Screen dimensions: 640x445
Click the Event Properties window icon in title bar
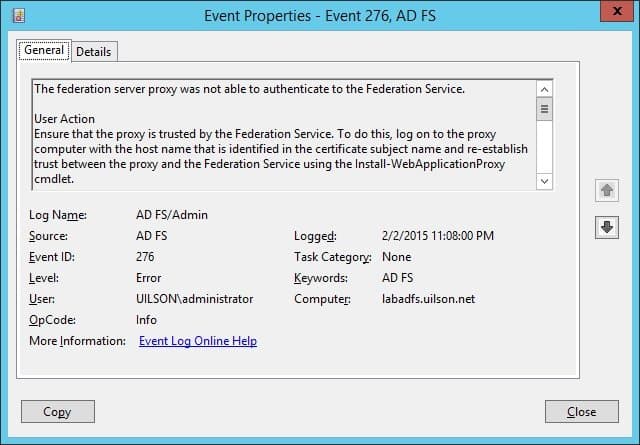pos(19,16)
